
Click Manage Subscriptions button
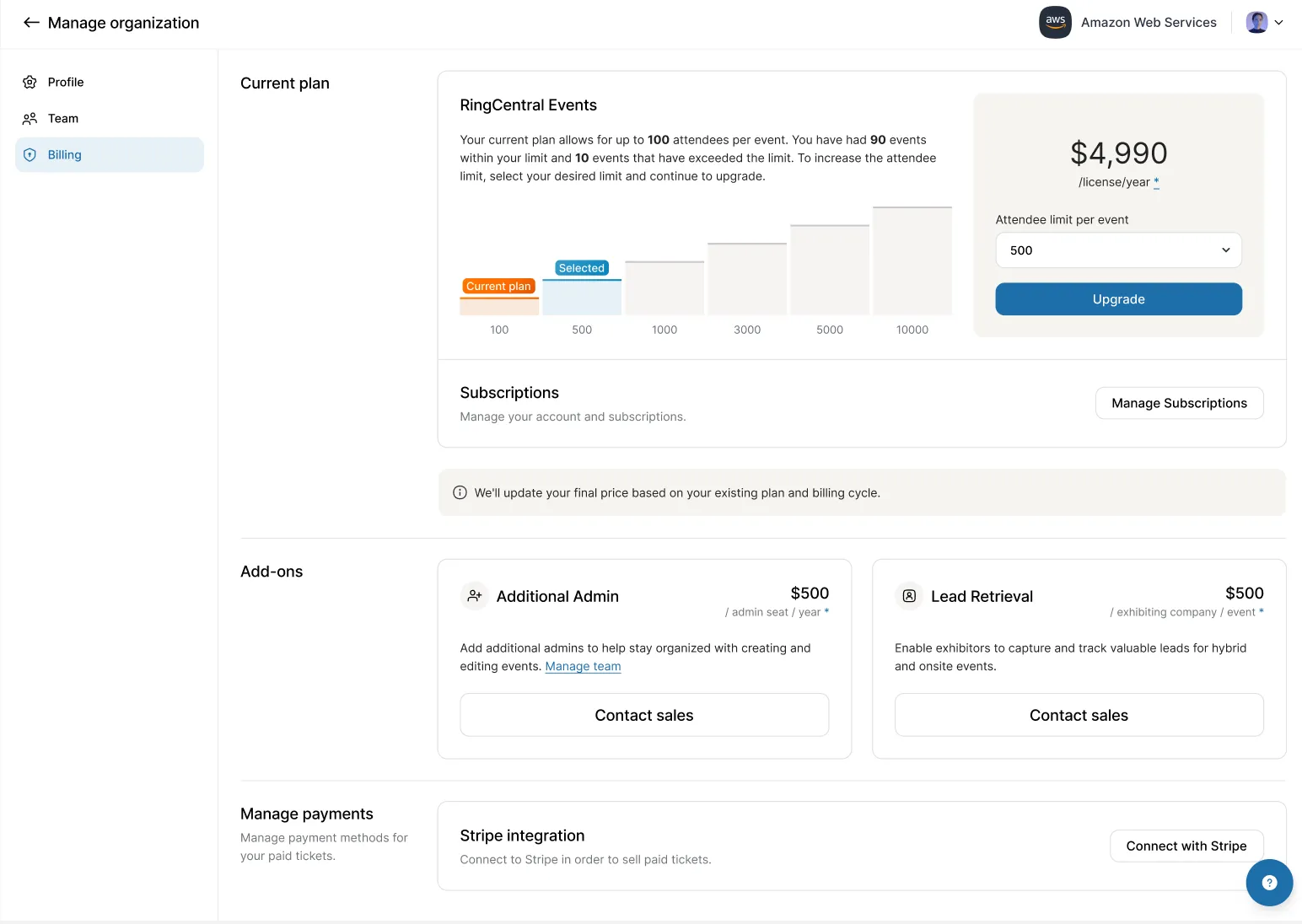(x=1179, y=403)
